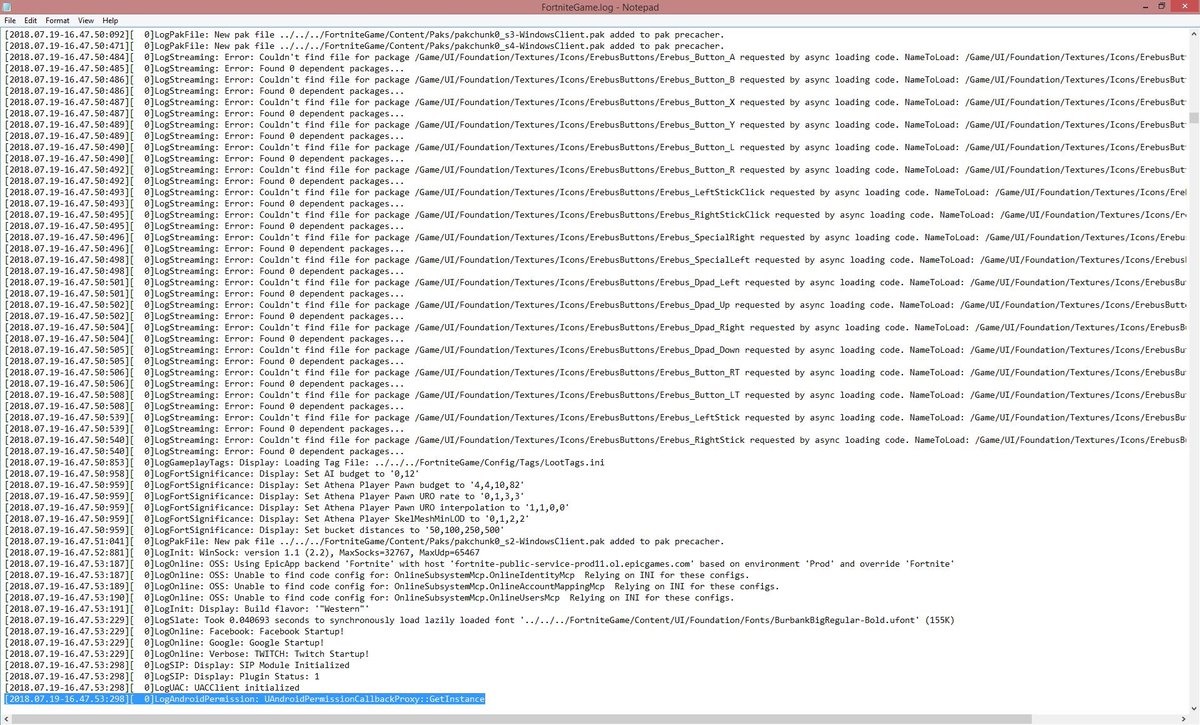The width and height of the screenshot is (1200, 725).
Task: Click the vertical scrollbar up arrow
Action: tap(1193, 33)
